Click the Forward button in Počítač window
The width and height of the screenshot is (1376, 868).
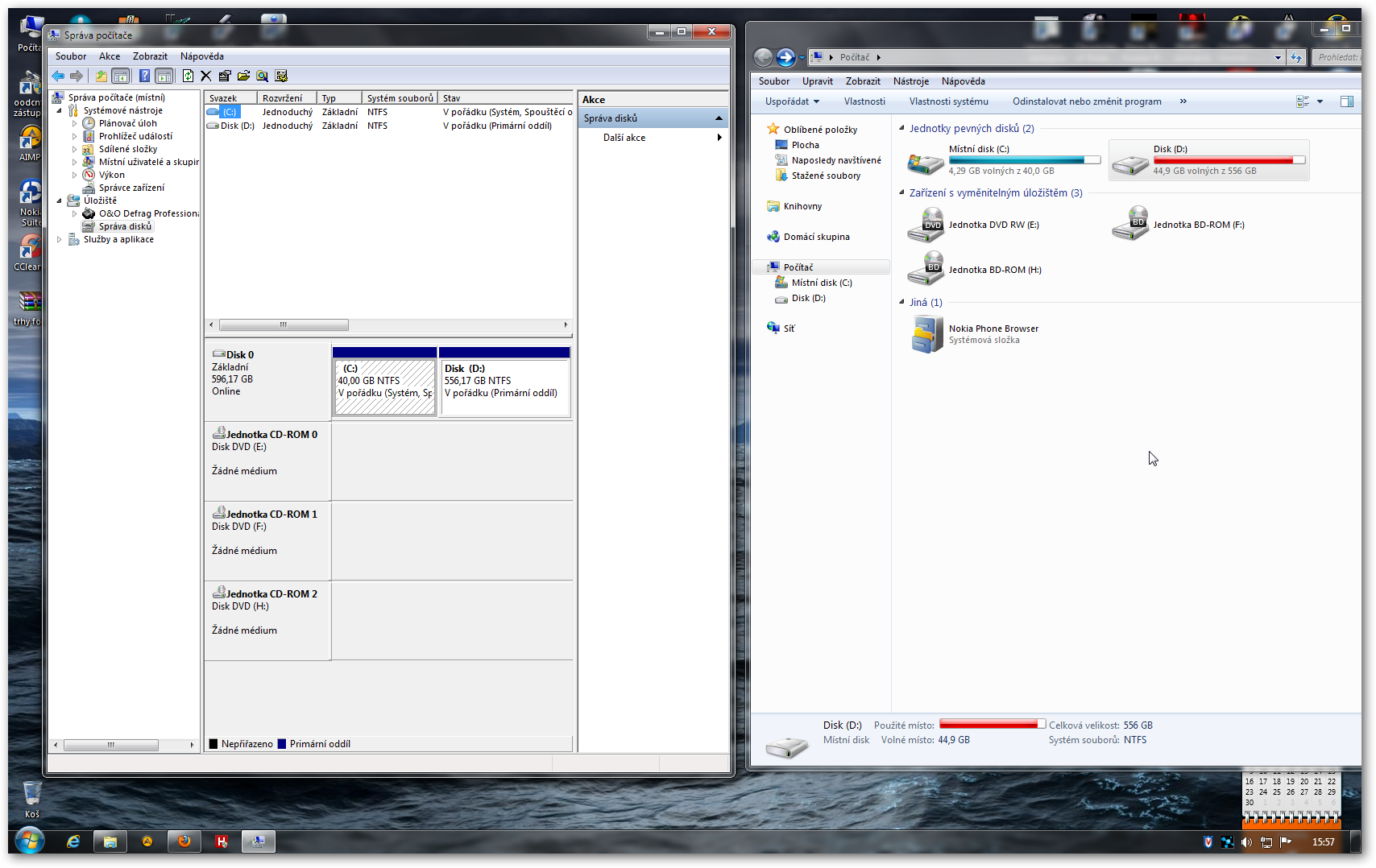click(785, 57)
